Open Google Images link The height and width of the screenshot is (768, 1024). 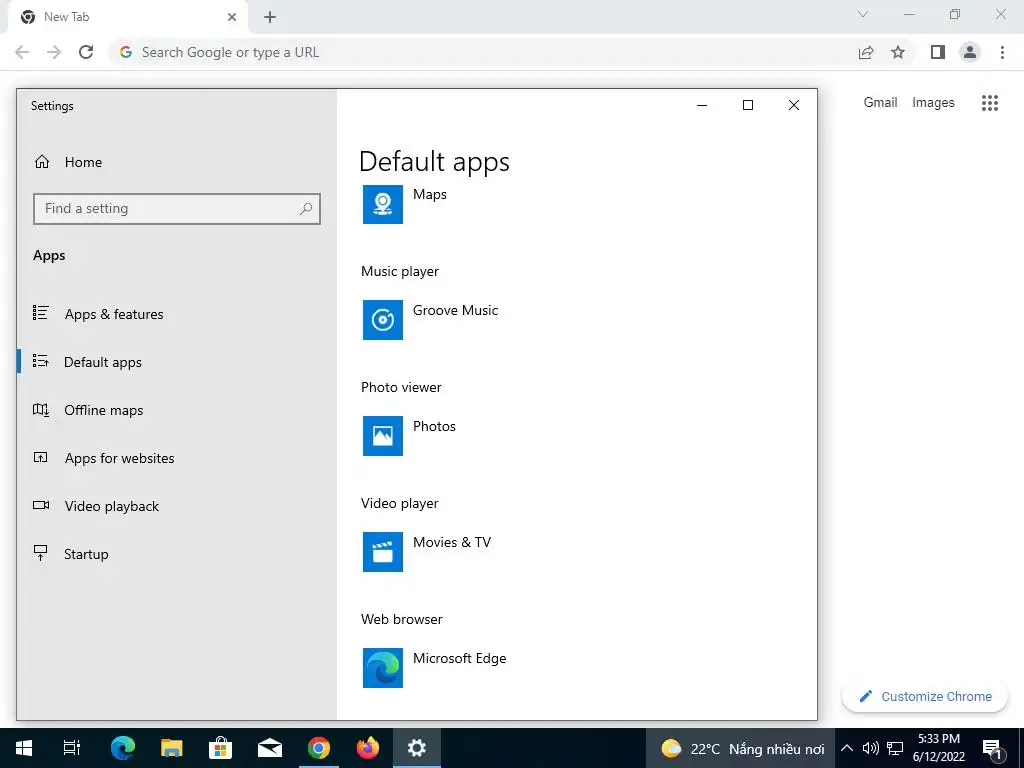pos(933,103)
